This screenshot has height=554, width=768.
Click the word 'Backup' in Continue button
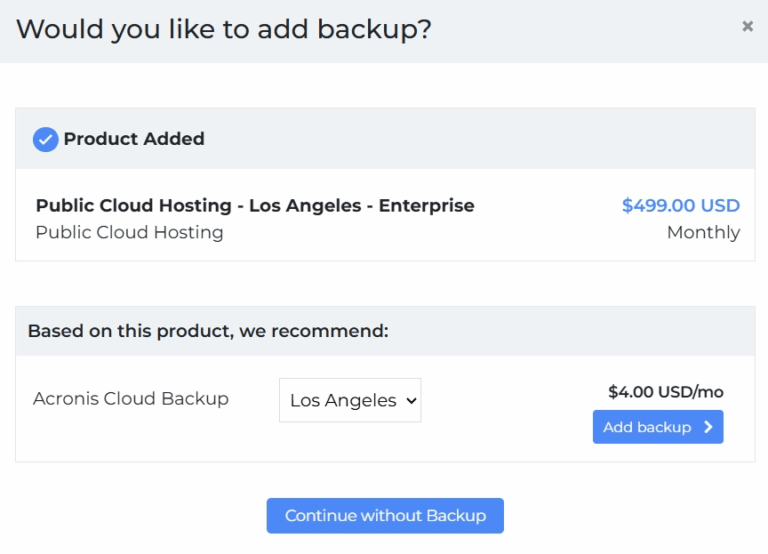coord(456,516)
